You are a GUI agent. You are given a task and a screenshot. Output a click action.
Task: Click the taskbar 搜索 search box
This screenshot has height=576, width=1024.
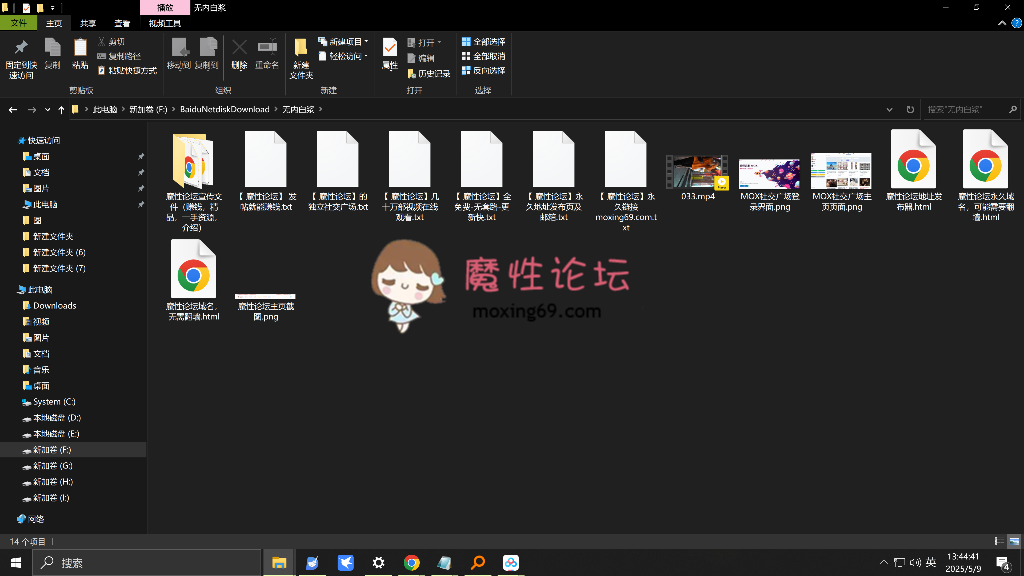click(147, 562)
